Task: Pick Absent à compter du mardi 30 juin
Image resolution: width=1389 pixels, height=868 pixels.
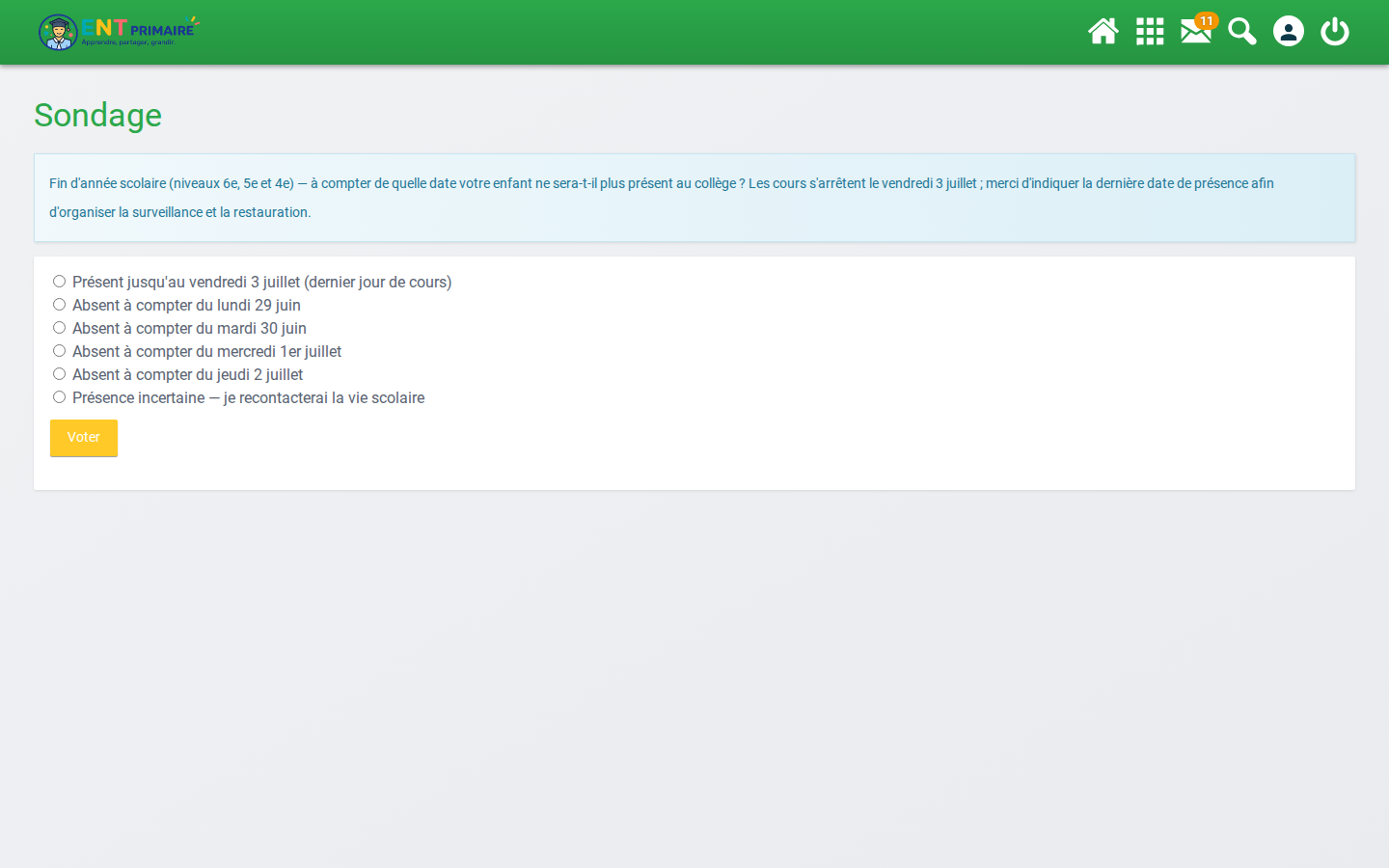Action: [59, 328]
